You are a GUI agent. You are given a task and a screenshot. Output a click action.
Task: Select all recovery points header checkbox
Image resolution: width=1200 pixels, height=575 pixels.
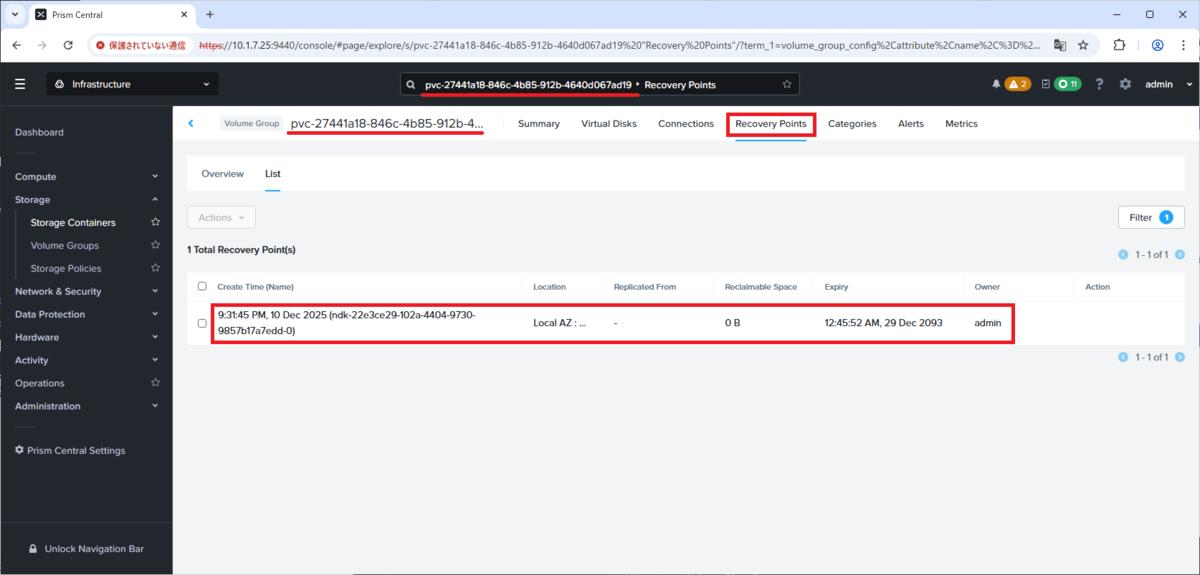point(202,287)
